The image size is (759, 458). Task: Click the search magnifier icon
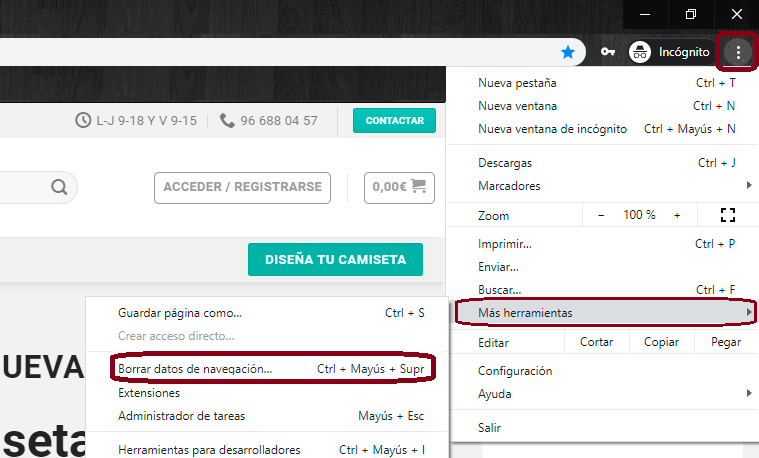59,187
